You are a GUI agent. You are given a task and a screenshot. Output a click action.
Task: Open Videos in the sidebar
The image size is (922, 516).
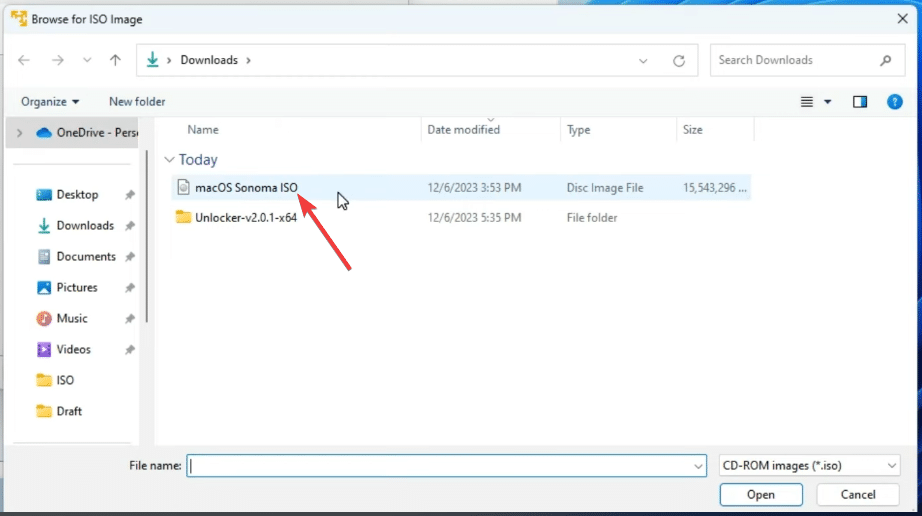74,350
